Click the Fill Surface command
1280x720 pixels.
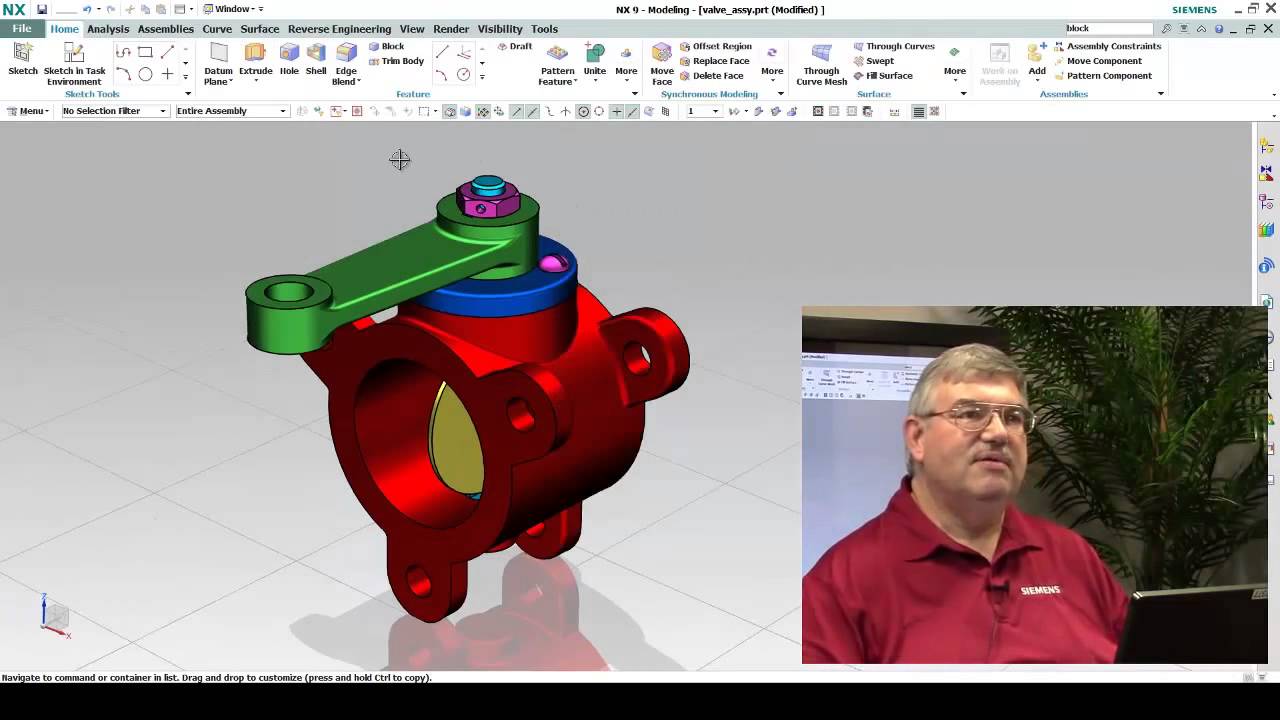[883, 76]
